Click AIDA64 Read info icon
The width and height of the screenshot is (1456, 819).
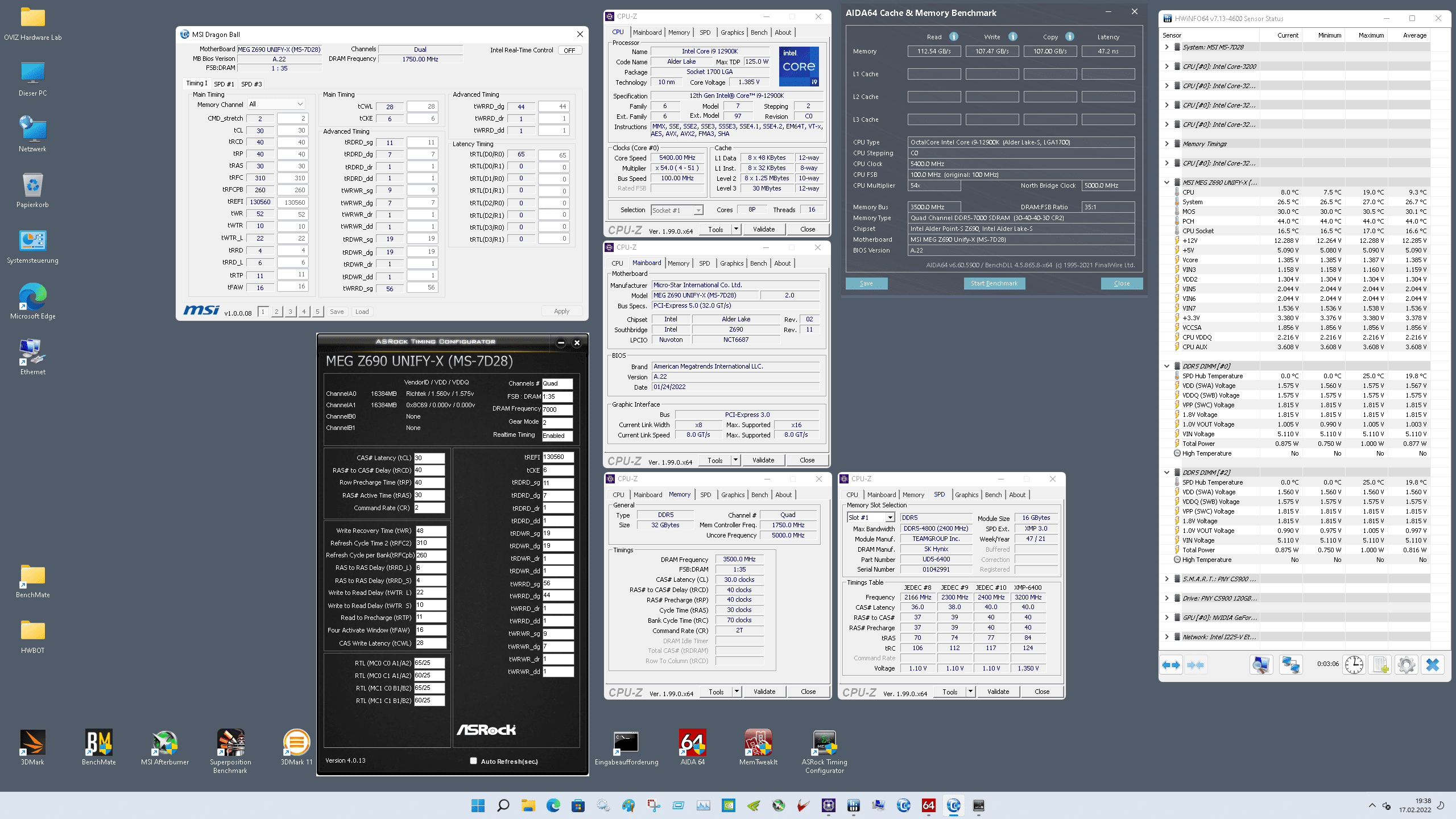pos(954,36)
